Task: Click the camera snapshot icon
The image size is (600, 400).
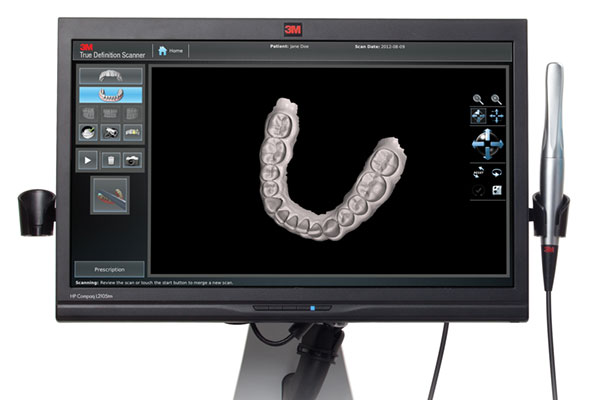Action: [132, 159]
